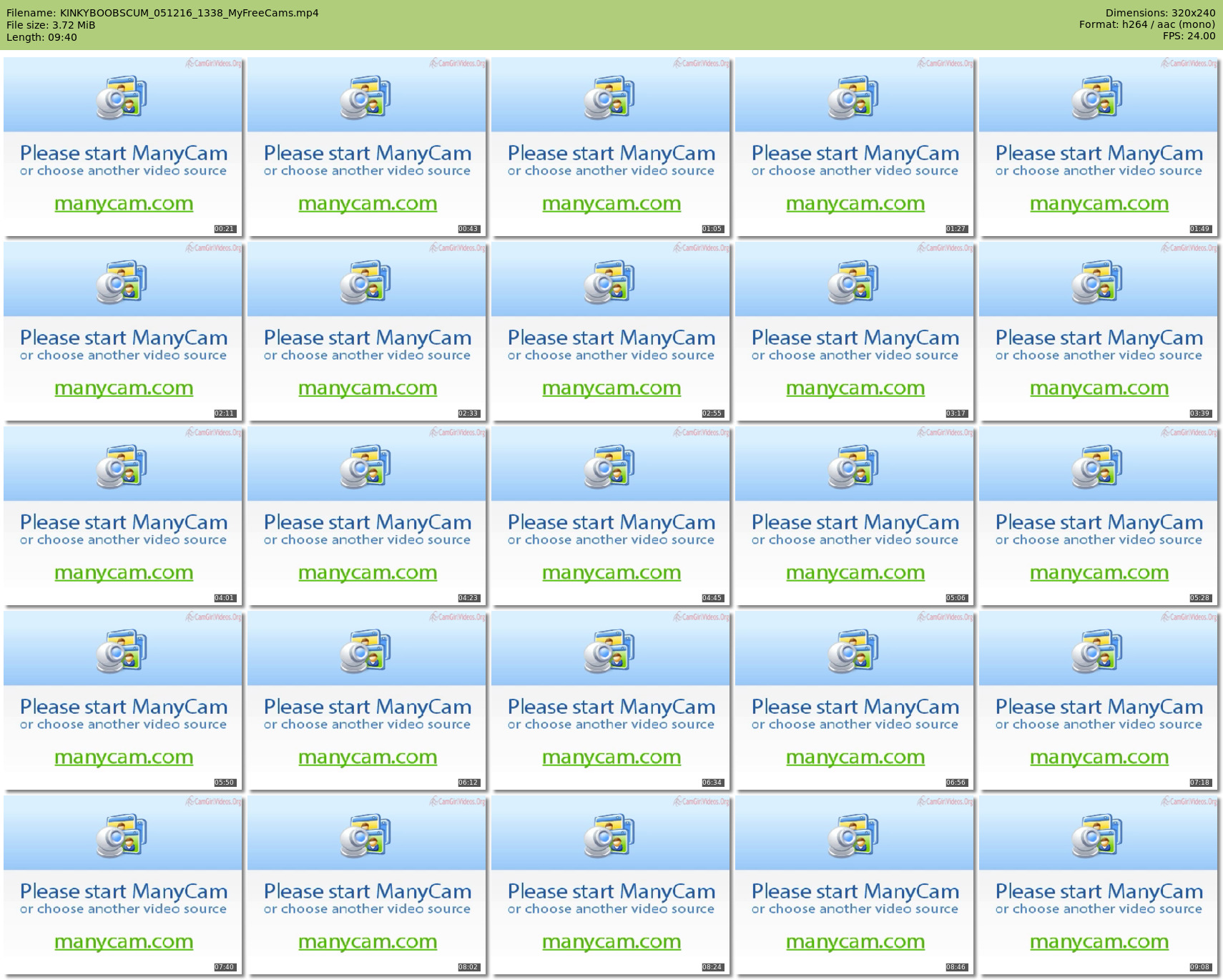Click the frame thumbnail at 08:46
Image resolution: width=1223 pixels, height=980 pixels.
[x=855, y=885]
